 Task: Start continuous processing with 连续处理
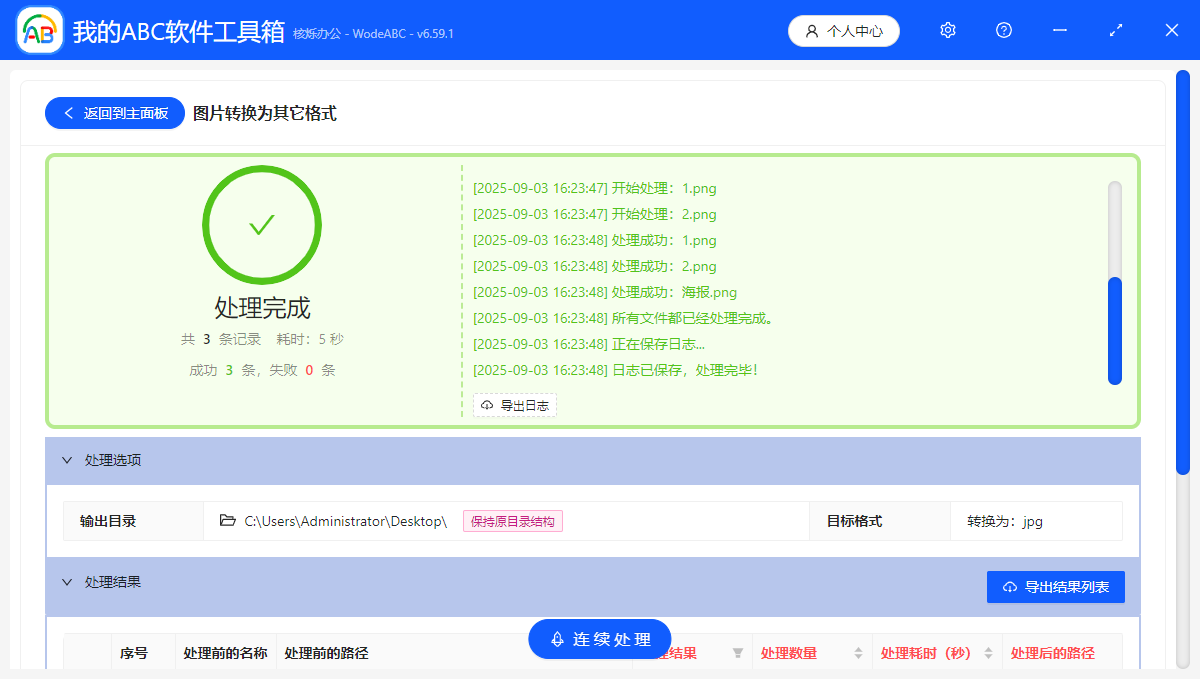click(x=600, y=639)
